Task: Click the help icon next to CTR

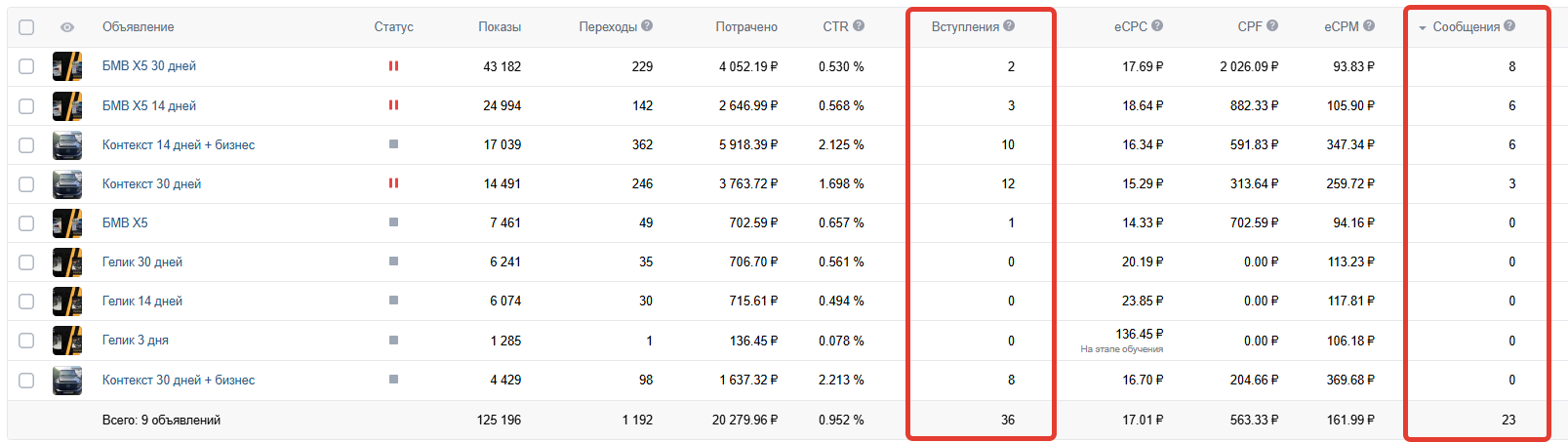Action: point(859,26)
